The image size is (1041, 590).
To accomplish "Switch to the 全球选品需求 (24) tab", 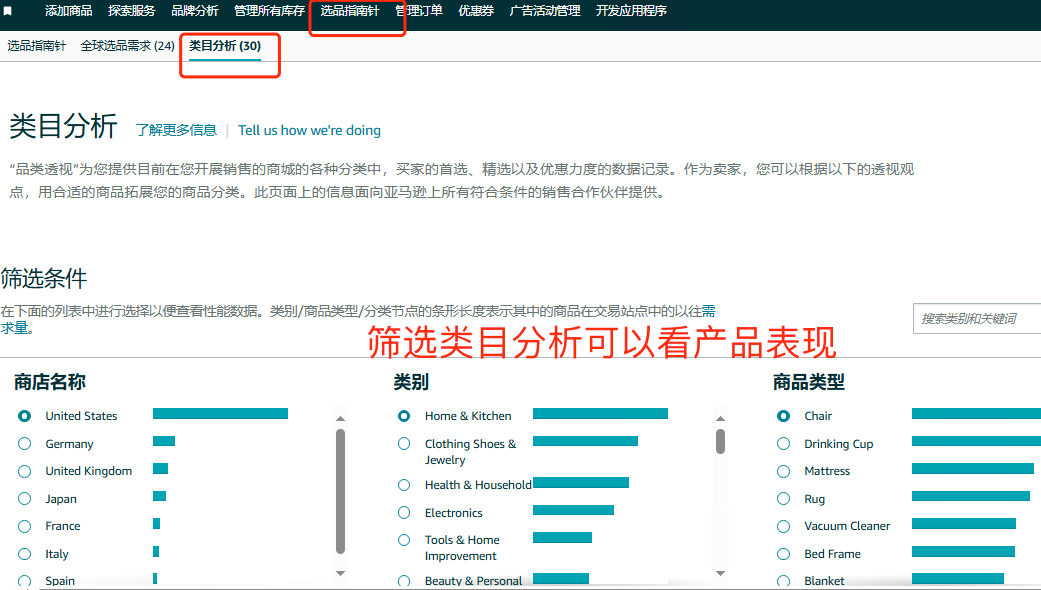I will point(127,45).
